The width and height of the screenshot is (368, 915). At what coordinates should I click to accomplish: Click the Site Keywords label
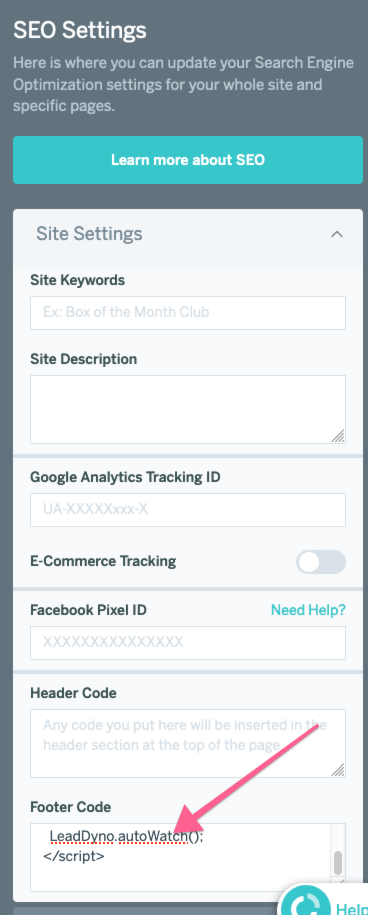pos(78,281)
